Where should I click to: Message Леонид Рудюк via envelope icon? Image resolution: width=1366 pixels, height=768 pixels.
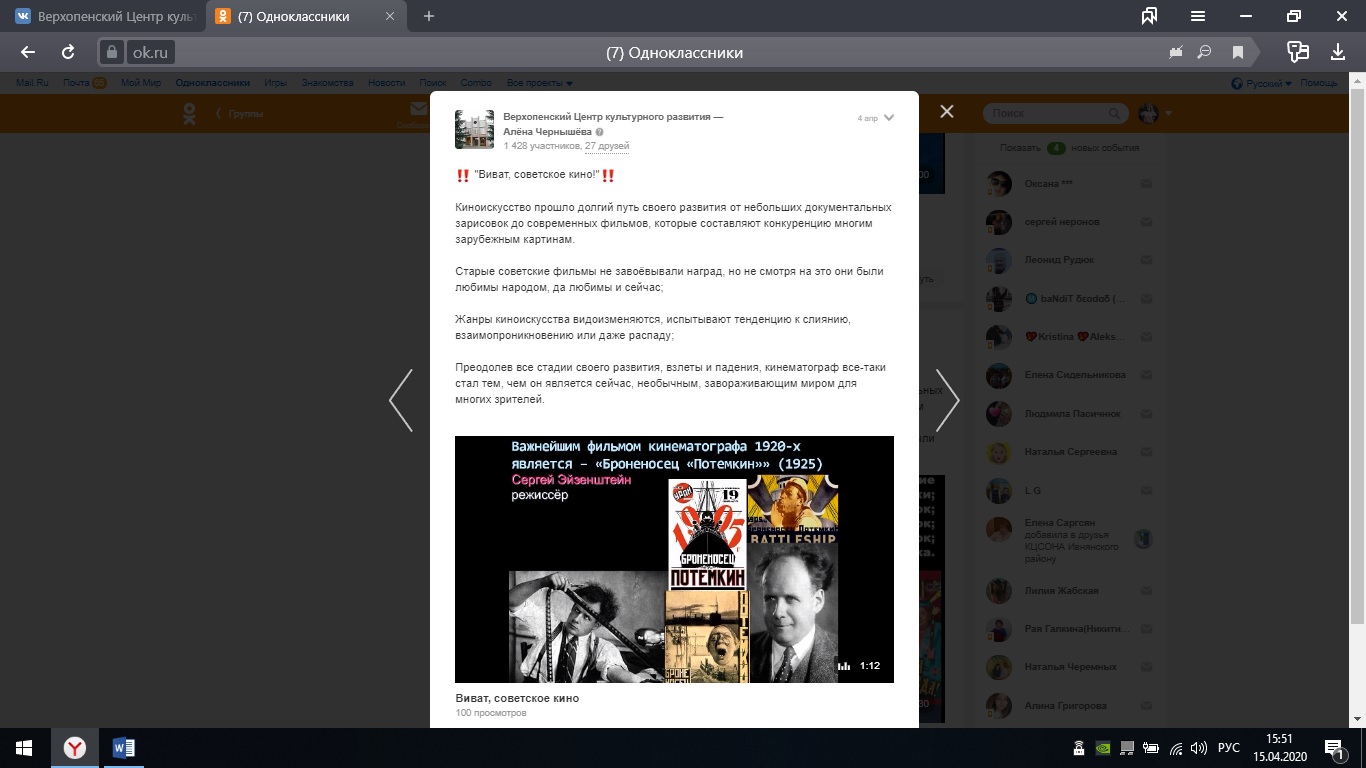[x=1146, y=260]
